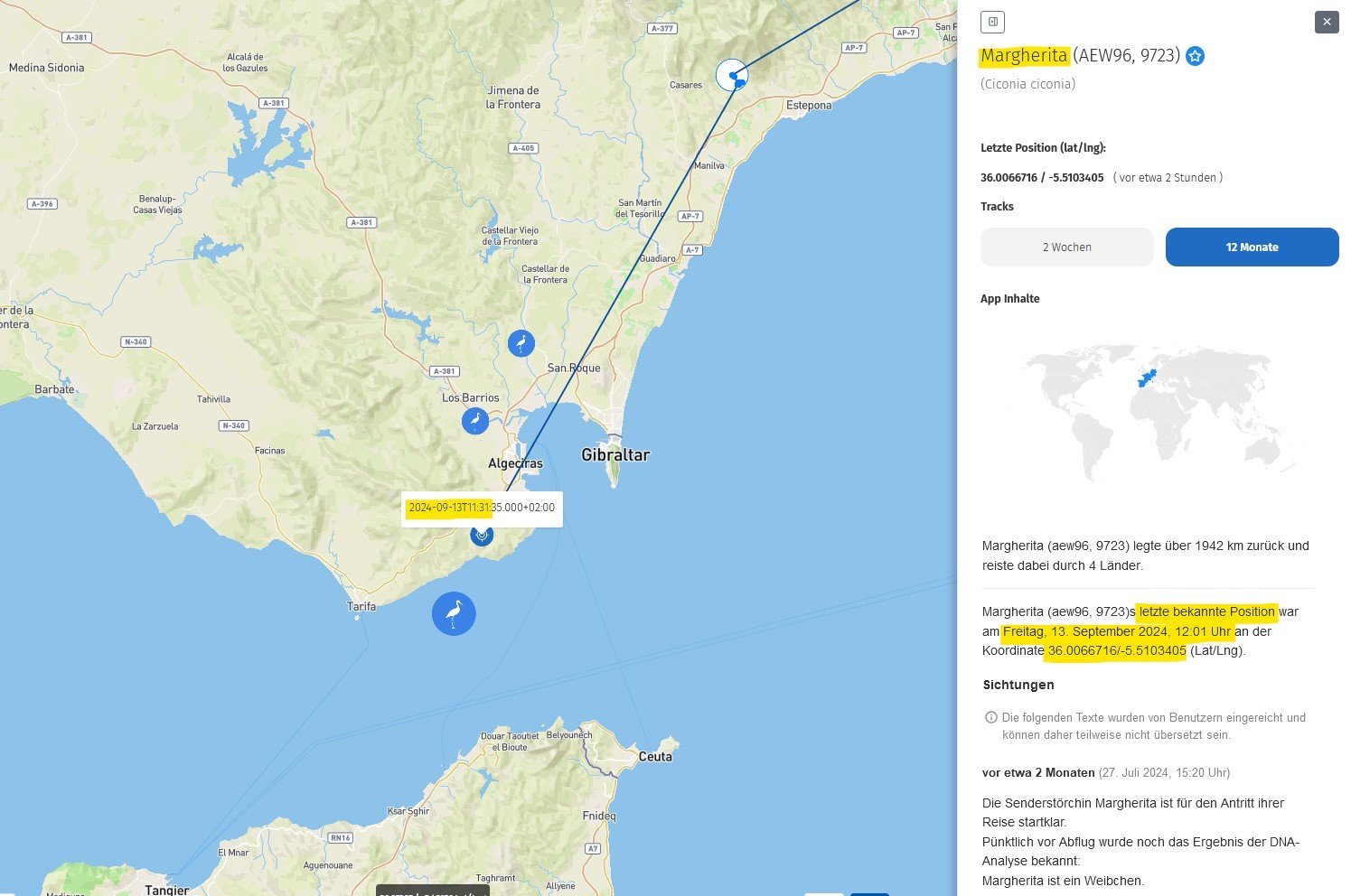
Task: Click the info icon under Sichtungen
Action: [x=991, y=717]
